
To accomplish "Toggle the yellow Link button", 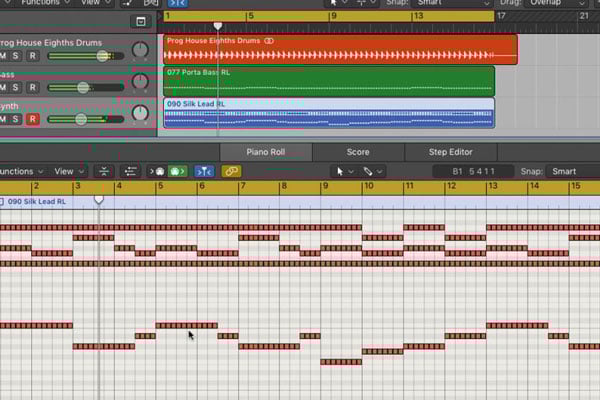I will point(232,171).
